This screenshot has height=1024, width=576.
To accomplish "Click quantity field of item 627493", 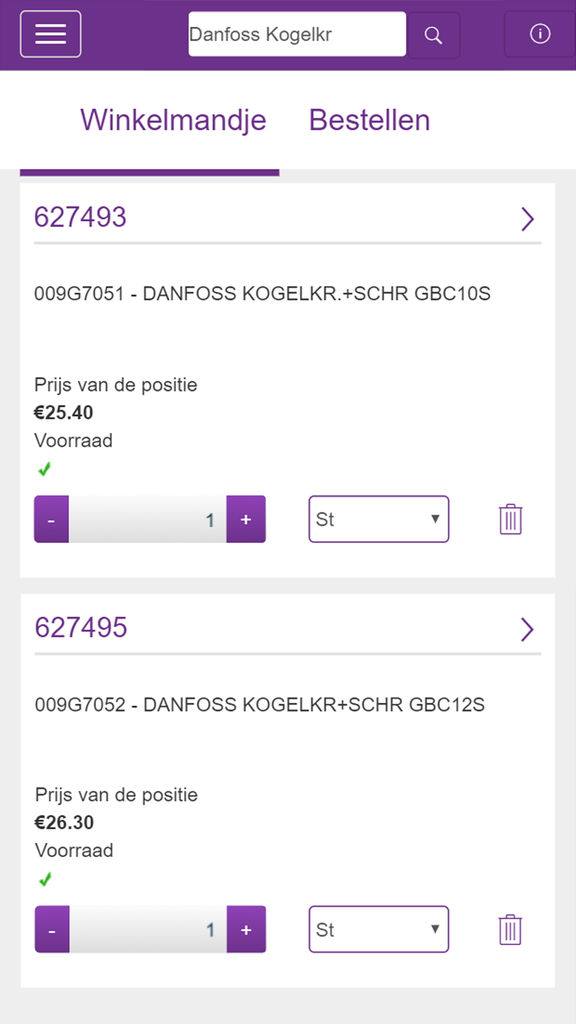I will click(148, 519).
